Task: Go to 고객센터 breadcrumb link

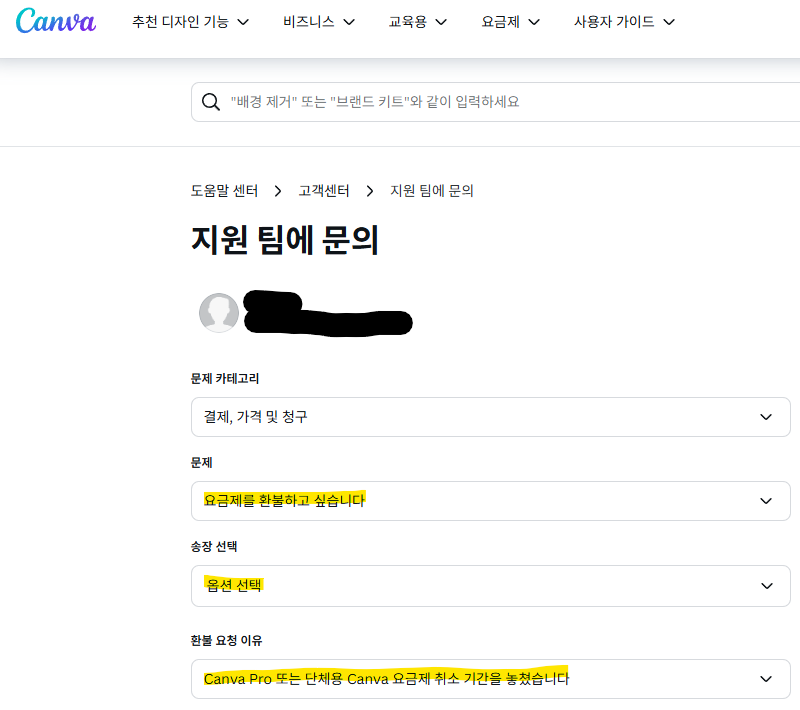Action: 324,191
